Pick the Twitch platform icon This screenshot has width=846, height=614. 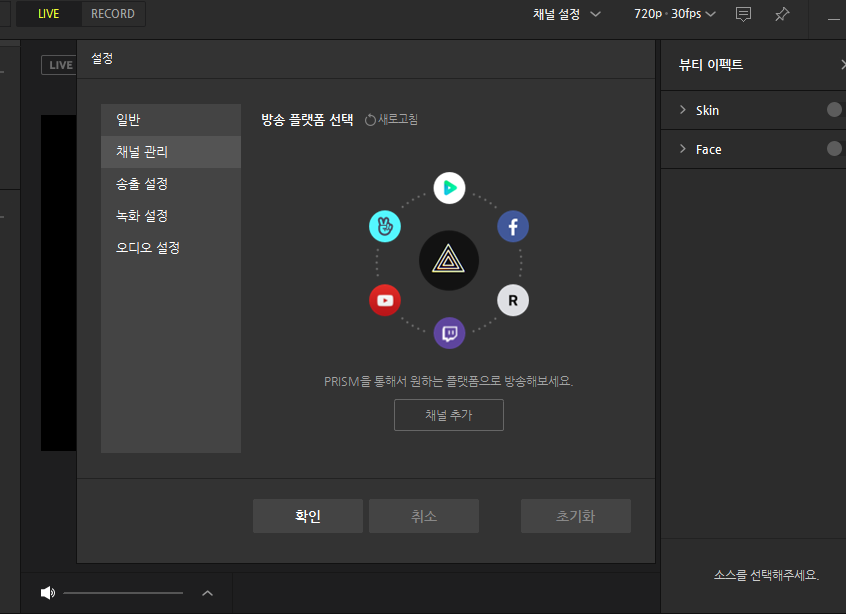[x=449, y=333]
